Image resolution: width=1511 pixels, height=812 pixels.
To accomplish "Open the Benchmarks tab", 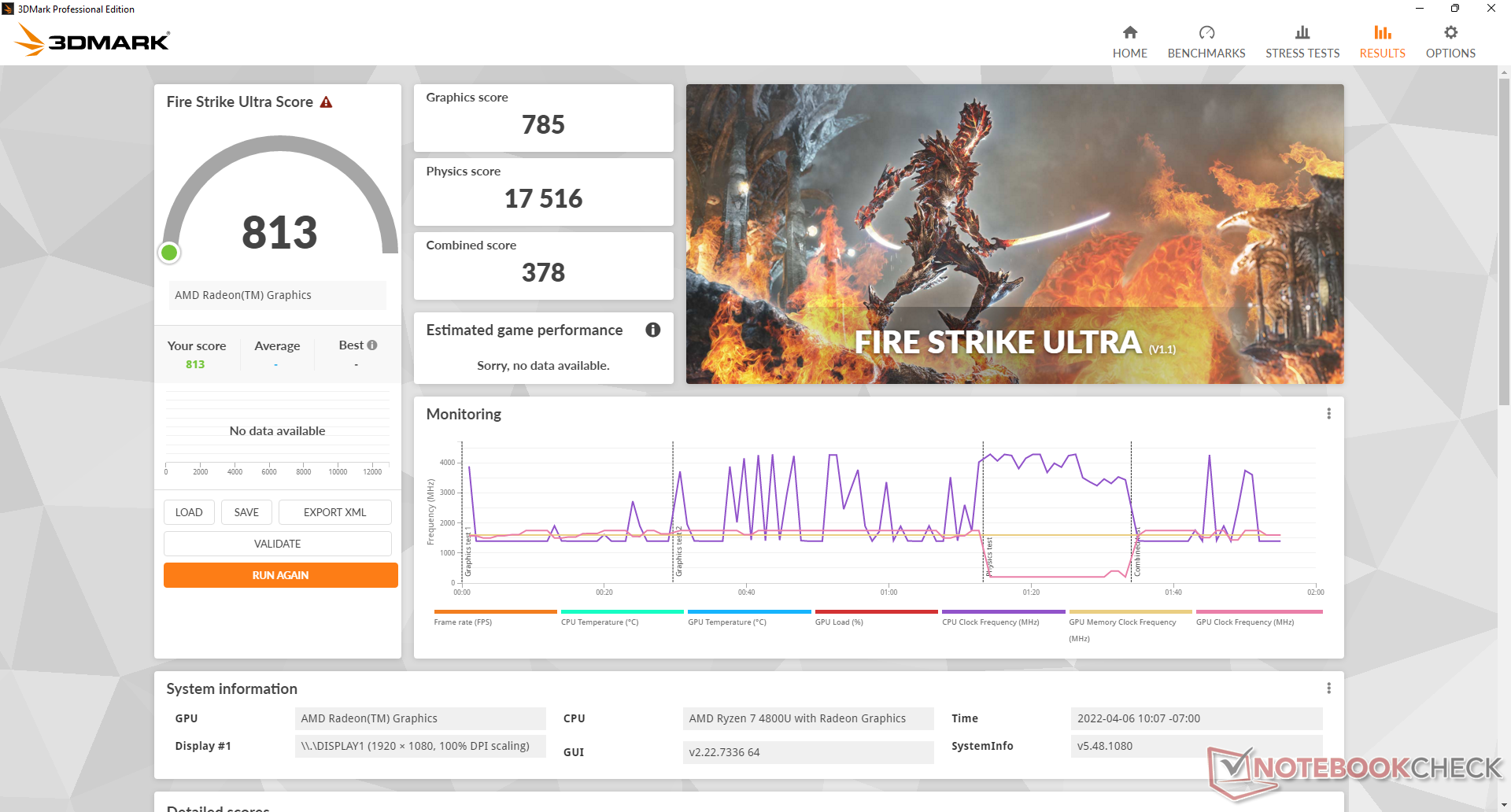I will [x=1206, y=42].
